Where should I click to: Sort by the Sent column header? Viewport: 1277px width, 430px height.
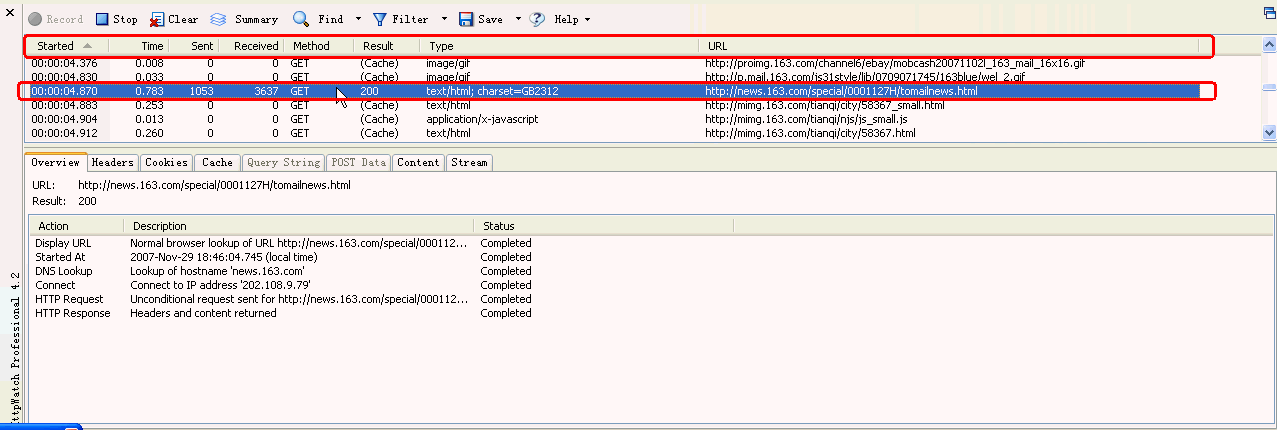193,46
